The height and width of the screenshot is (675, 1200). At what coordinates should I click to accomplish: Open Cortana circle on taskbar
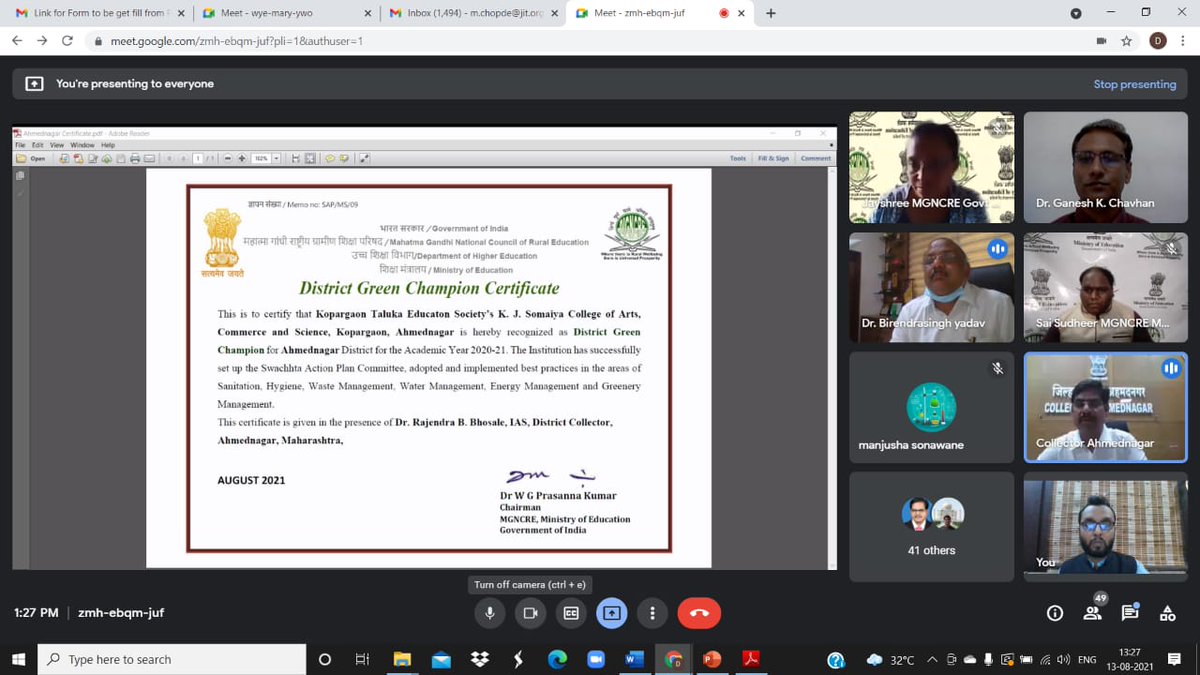pyautogui.click(x=324, y=659)
